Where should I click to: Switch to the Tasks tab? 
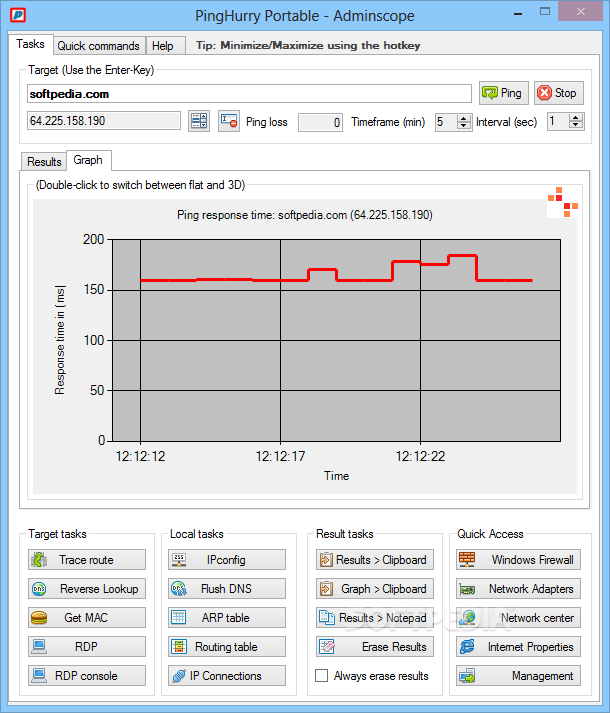(x=30, y=44)
